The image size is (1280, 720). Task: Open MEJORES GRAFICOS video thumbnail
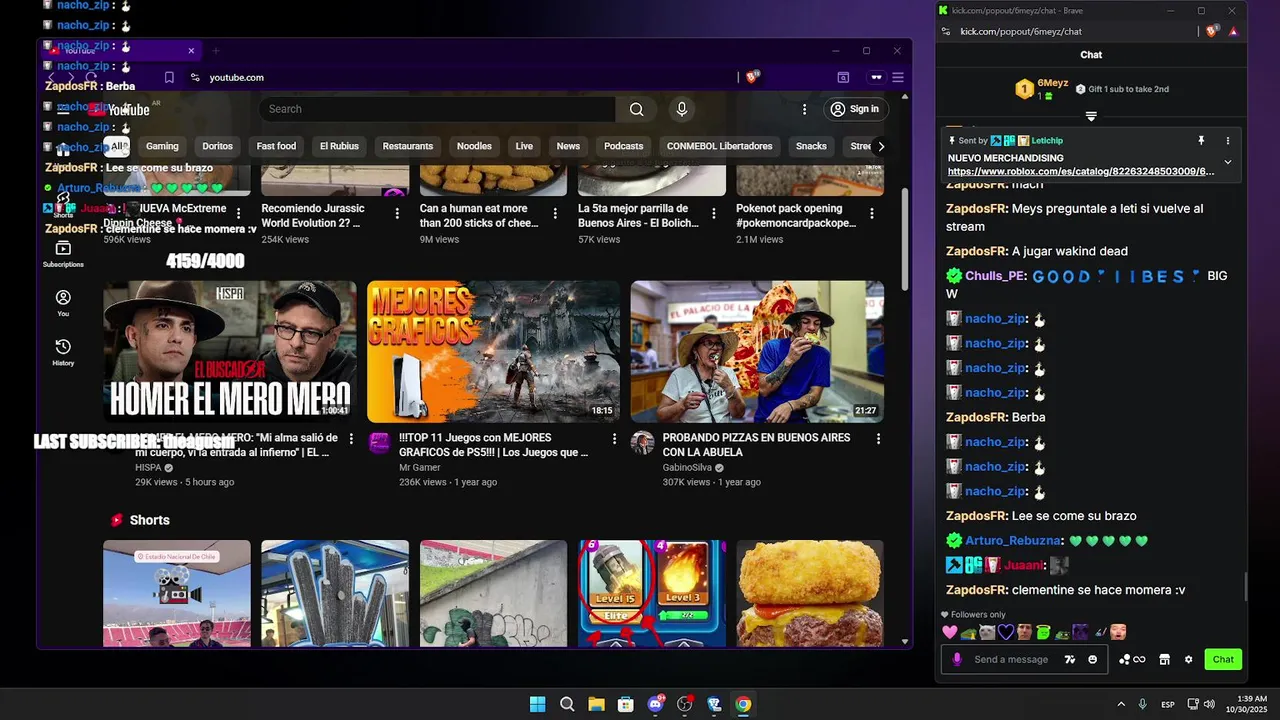(493, 351)
